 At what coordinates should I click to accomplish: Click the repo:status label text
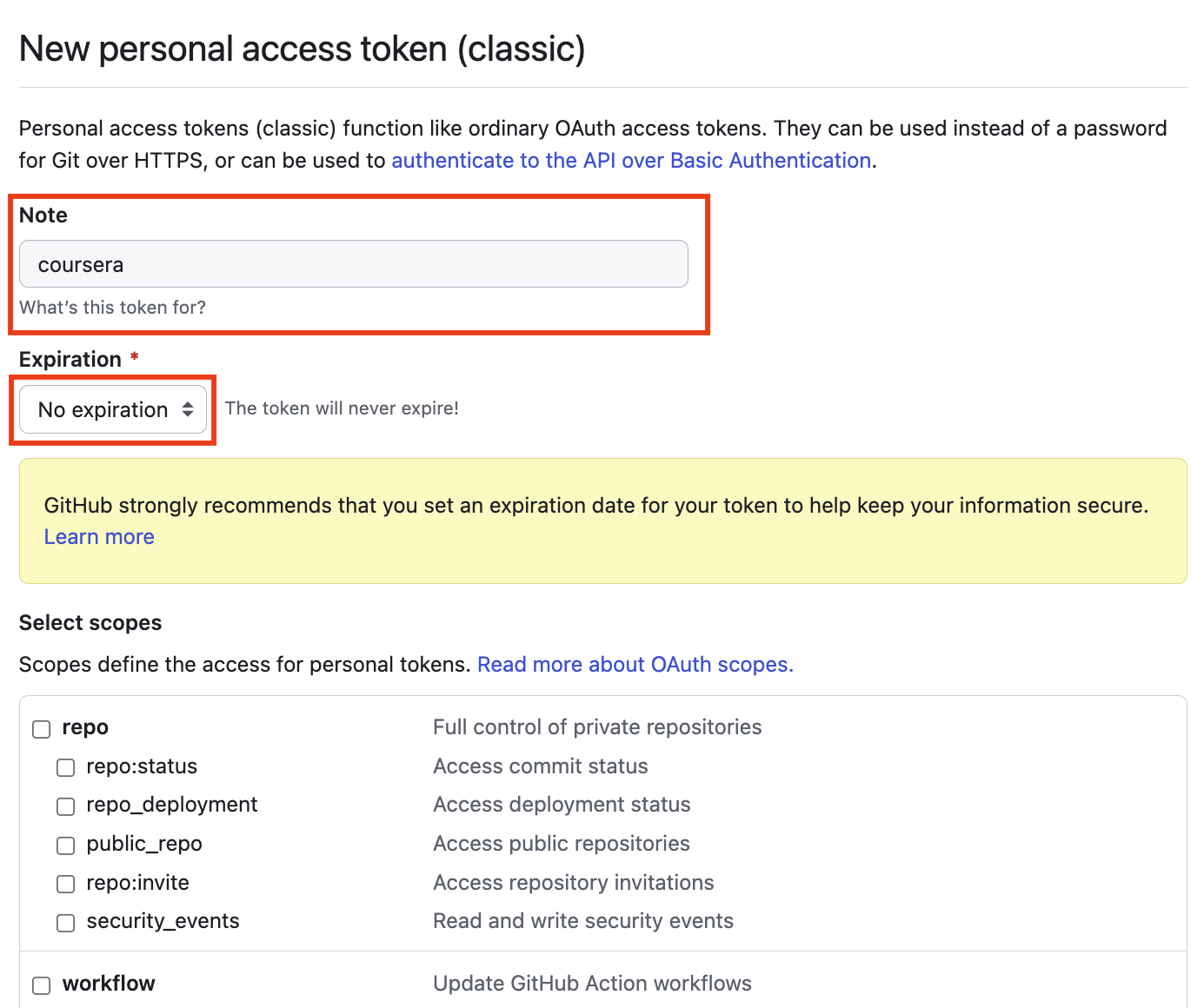[142, 766]
